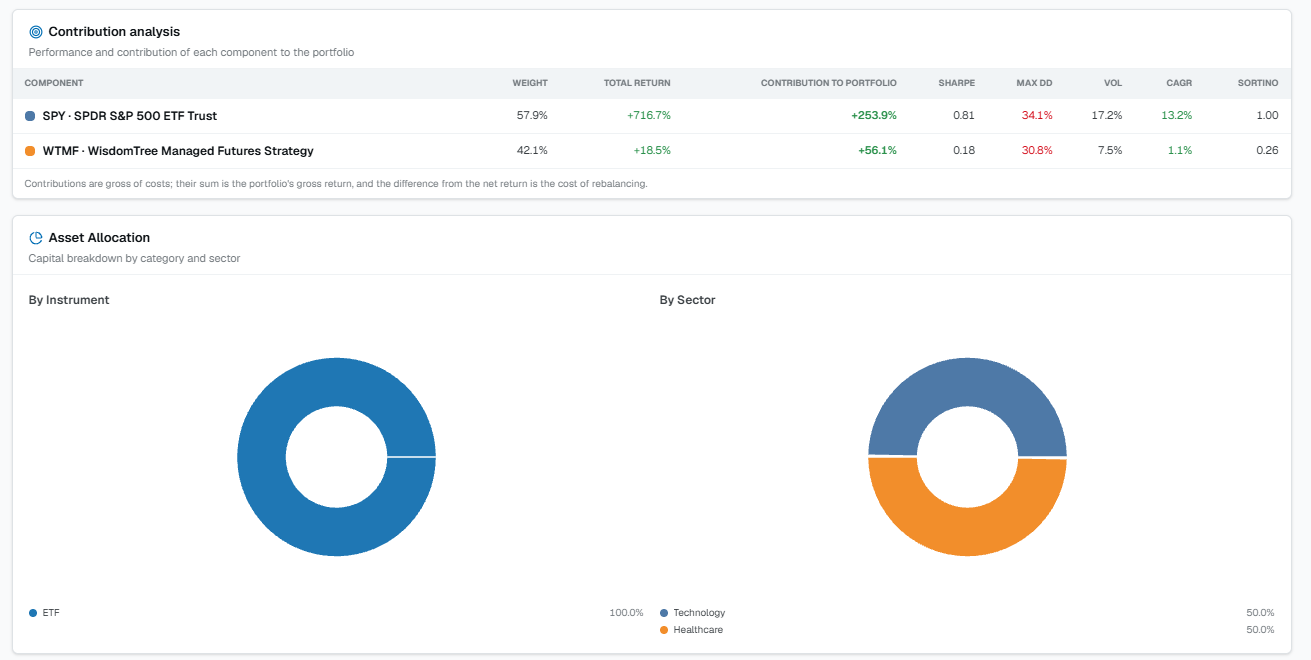Click the +716.7% total return value
Viewport: 1311px width, 660px height.
tap(649, 116)
